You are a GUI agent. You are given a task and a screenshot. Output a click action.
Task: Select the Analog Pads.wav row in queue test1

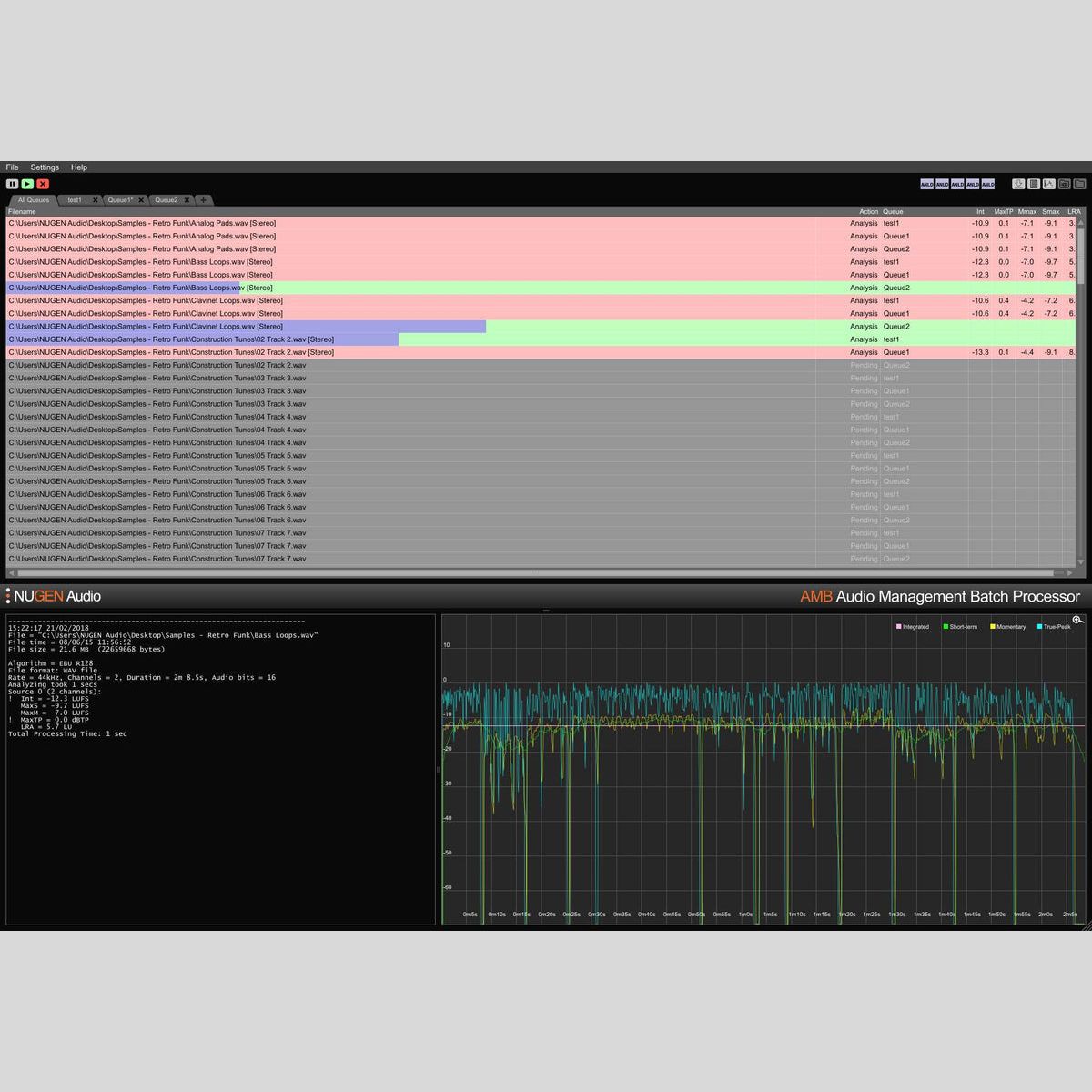point(541,223)
